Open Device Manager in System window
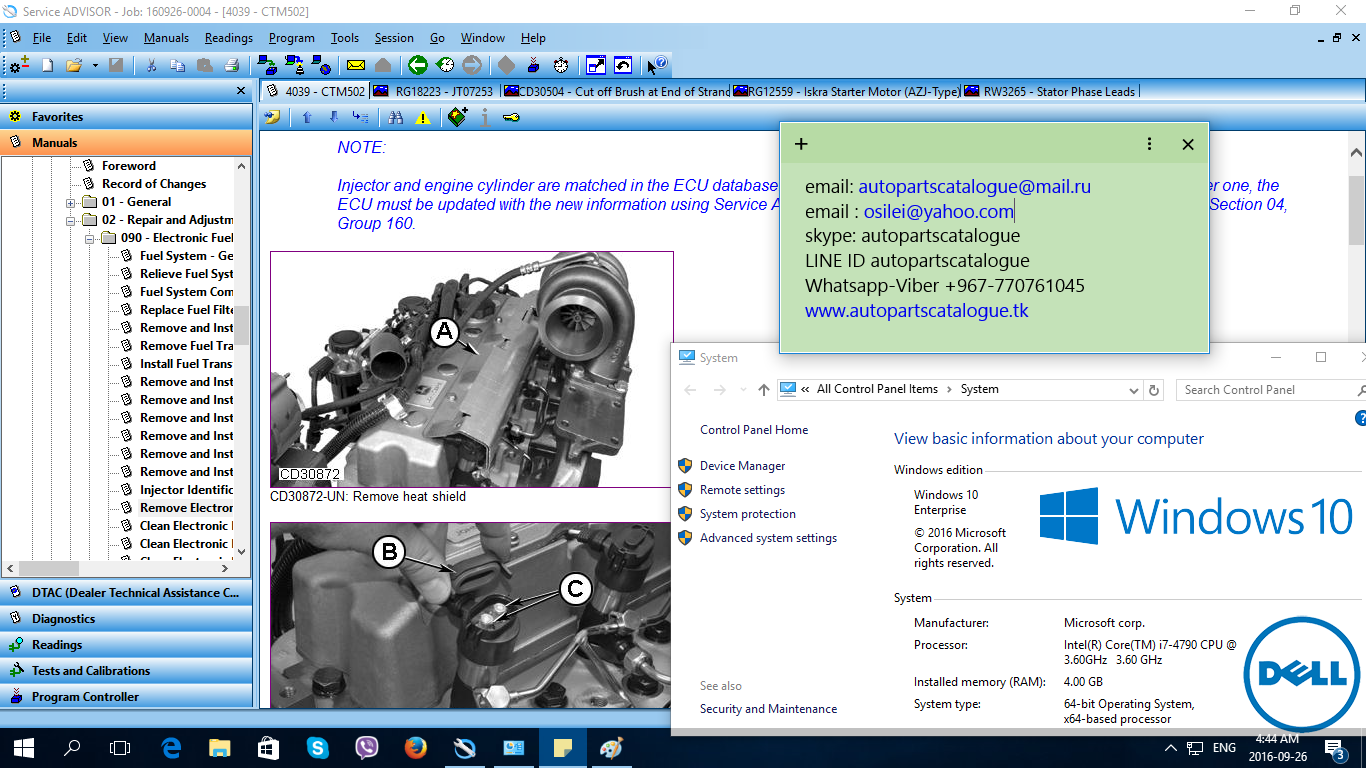Image resolution: width=1366 pixels, height=768 pixels. (742, 466)
